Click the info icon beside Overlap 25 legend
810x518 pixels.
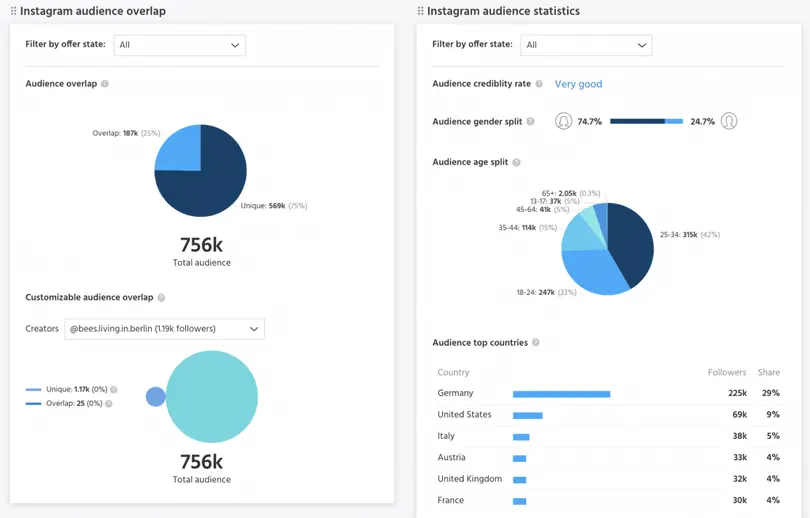tap(109, 404)
